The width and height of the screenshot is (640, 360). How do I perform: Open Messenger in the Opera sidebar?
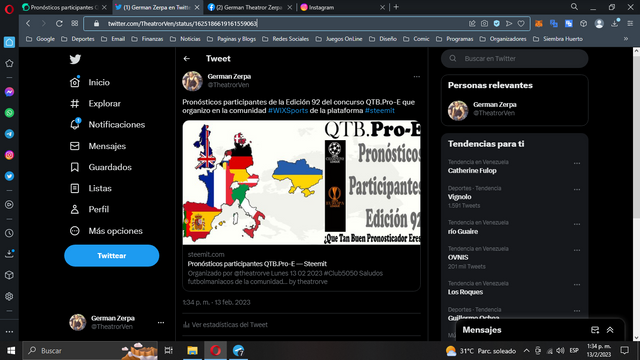coord(9,92)
